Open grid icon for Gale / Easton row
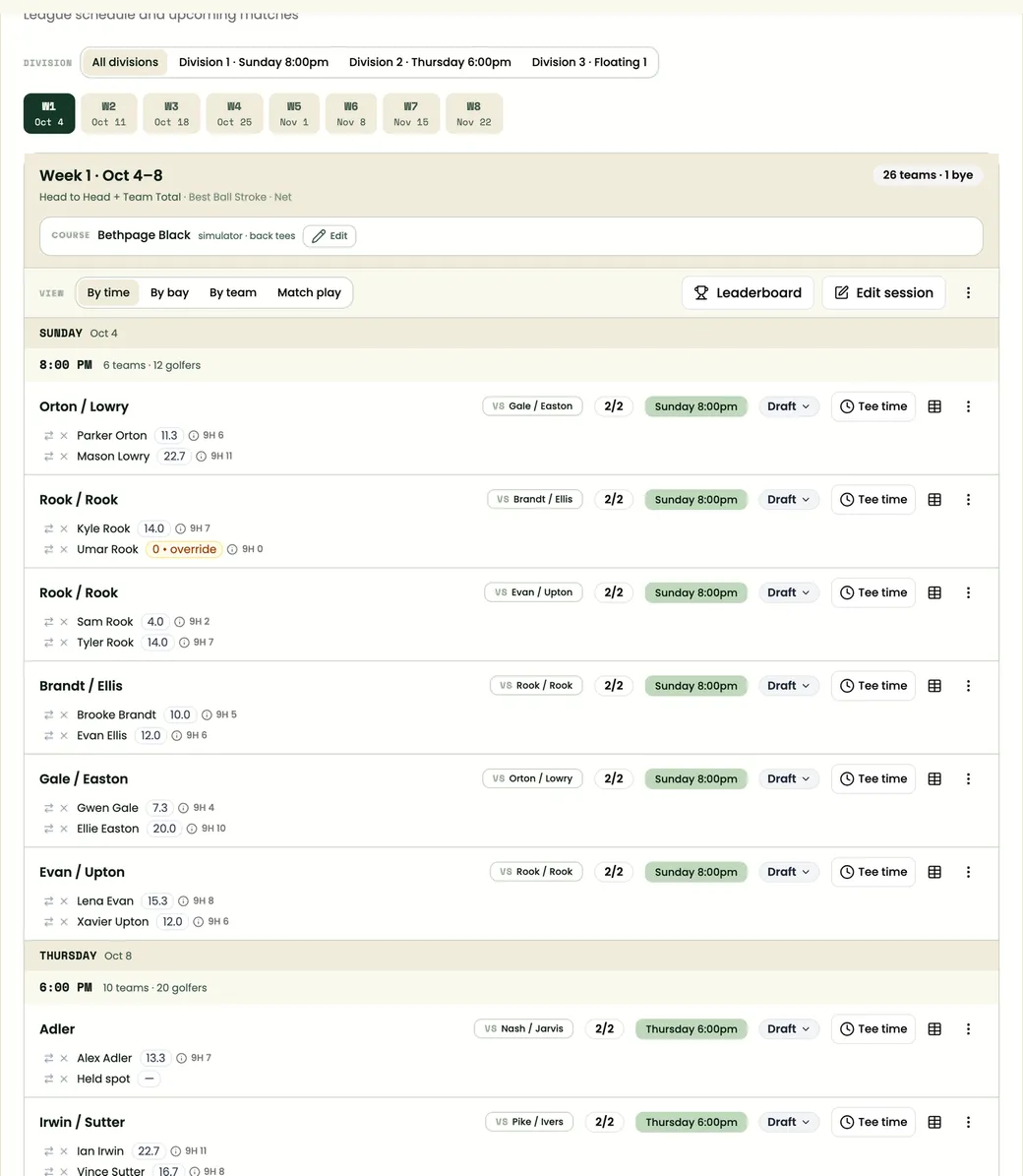Screen dimensions: 1023x1176 (934, 778)
